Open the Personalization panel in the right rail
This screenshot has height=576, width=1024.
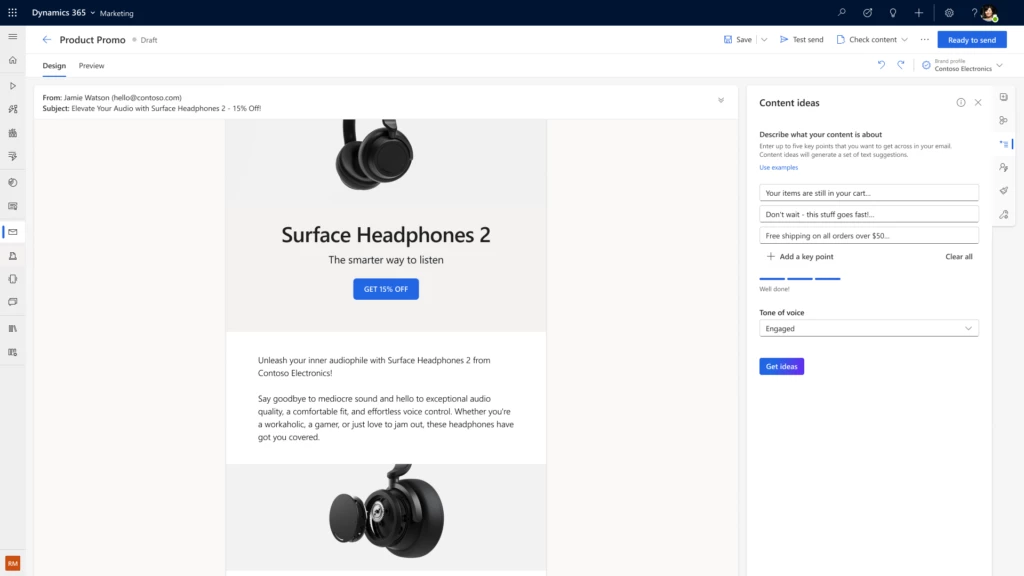(x=1004, y=167)
